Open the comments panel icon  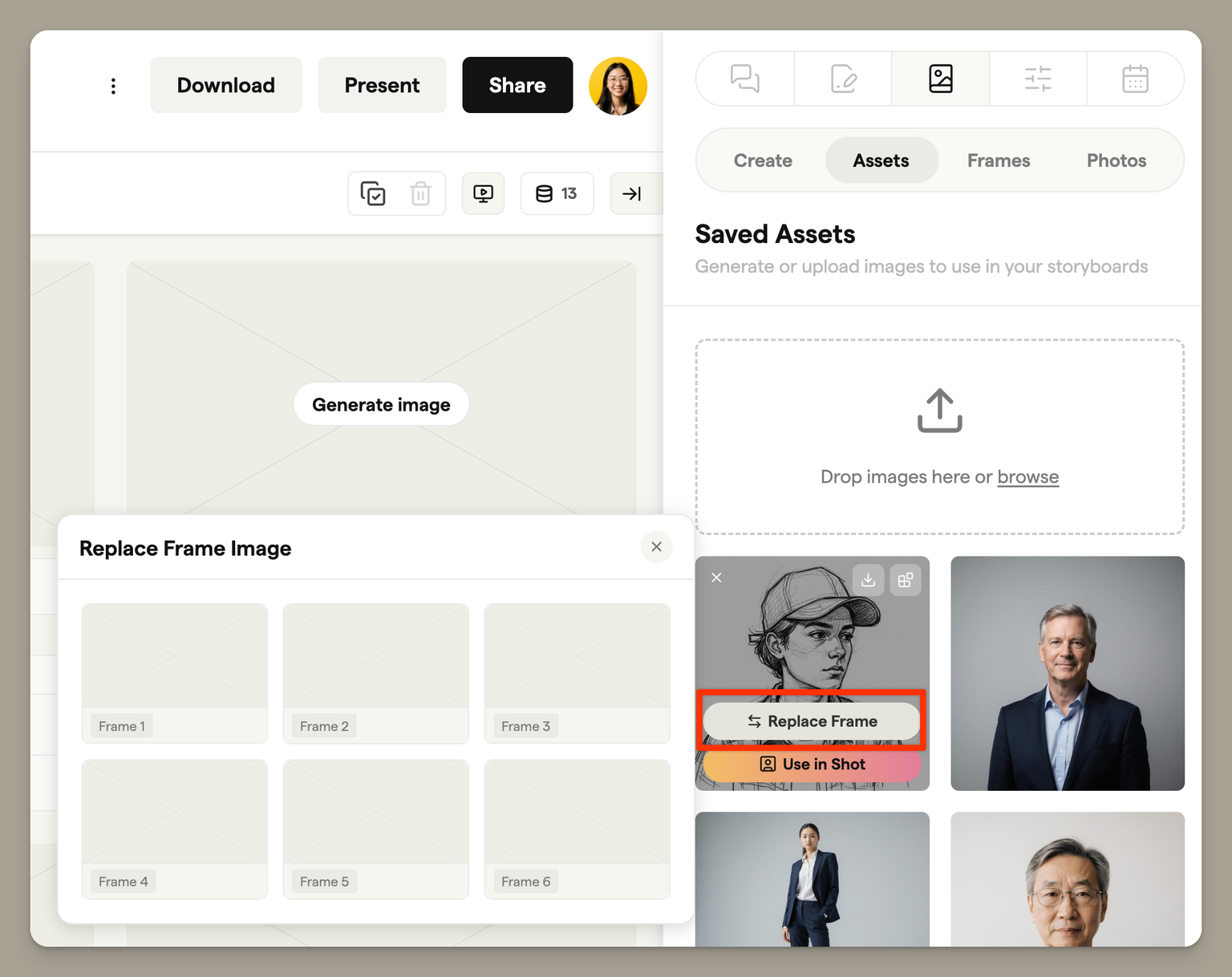(744, 79)
